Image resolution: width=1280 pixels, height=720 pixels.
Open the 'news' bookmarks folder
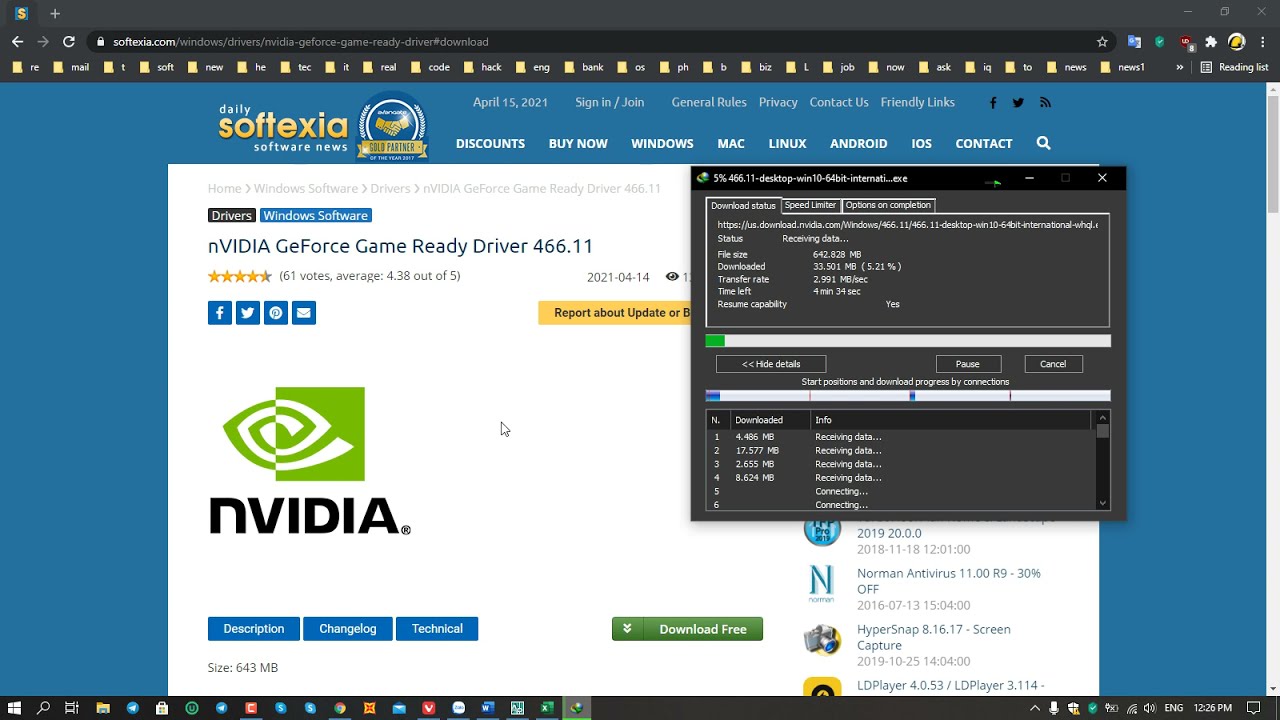pos(1067,67)
